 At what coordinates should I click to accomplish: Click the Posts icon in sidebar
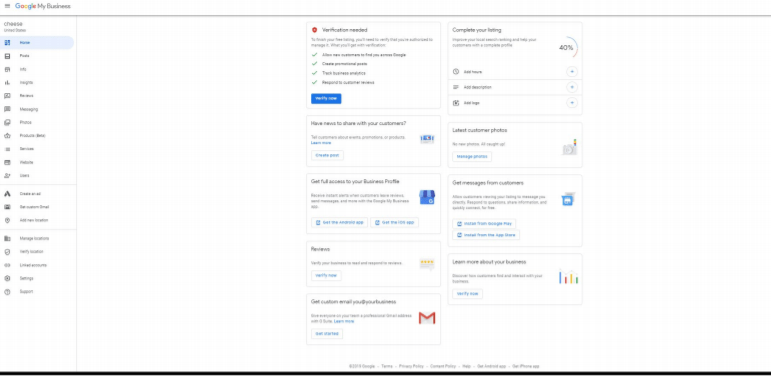(x=7, y=56)
